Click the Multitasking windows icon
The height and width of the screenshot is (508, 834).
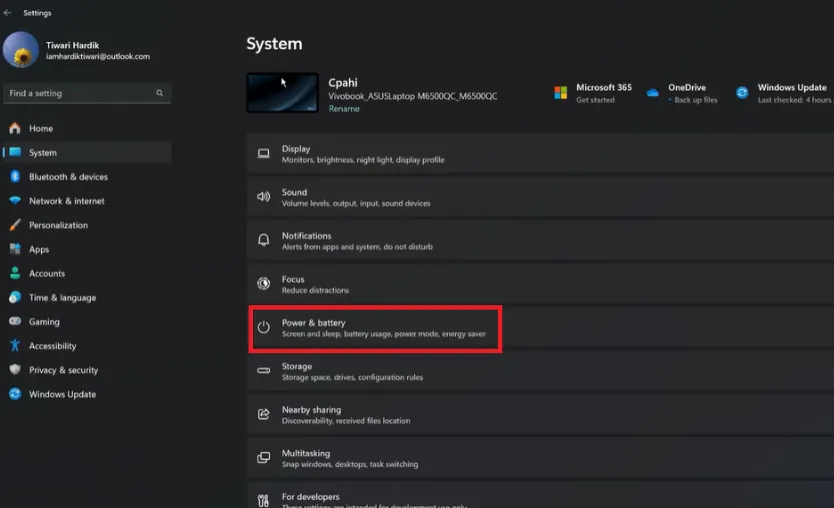pyautogui.click(x=263, y=457)
